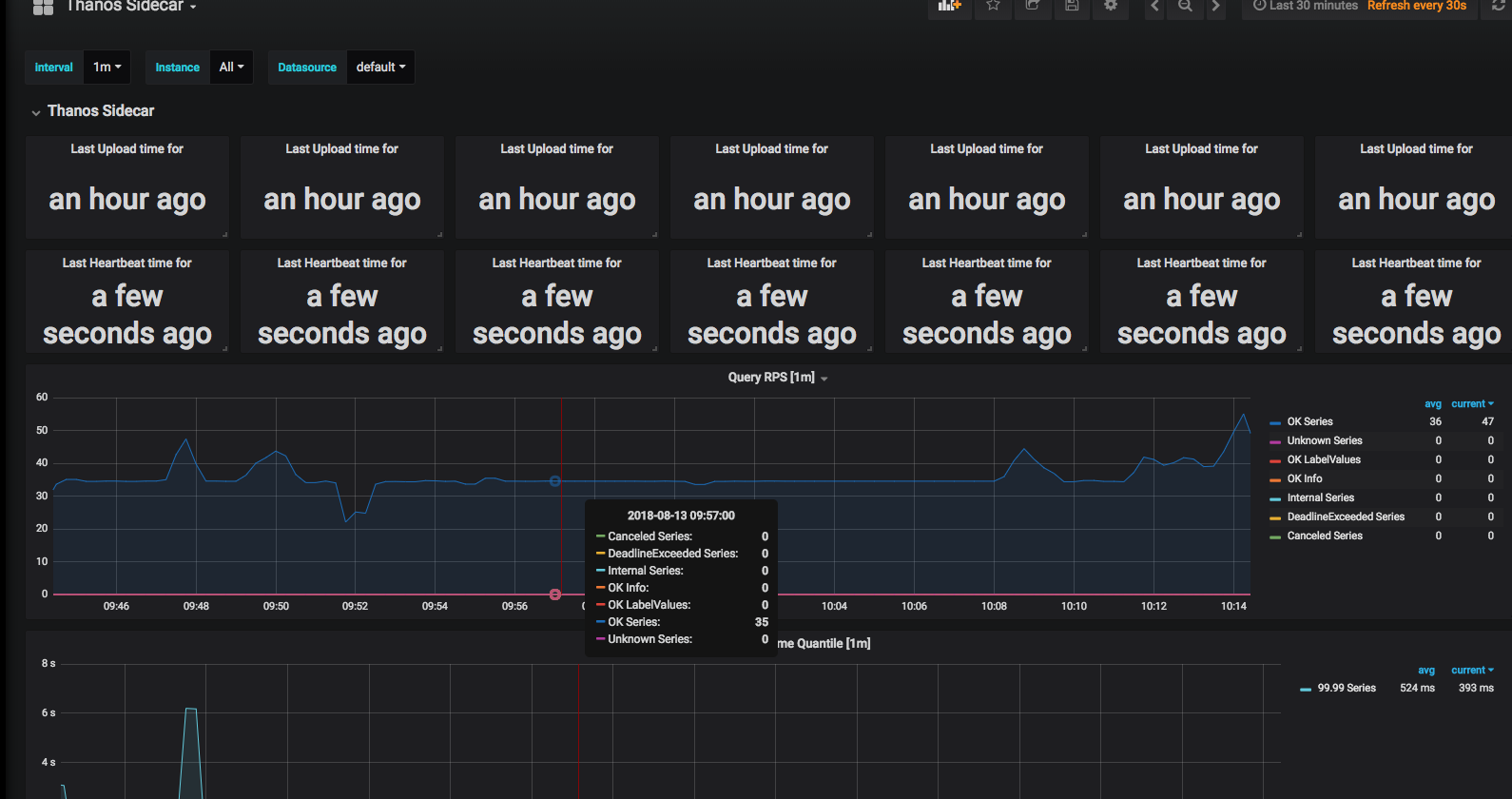Toggle OK LabelValues series visibility

pyautogui.click(x=1324, y=459)
